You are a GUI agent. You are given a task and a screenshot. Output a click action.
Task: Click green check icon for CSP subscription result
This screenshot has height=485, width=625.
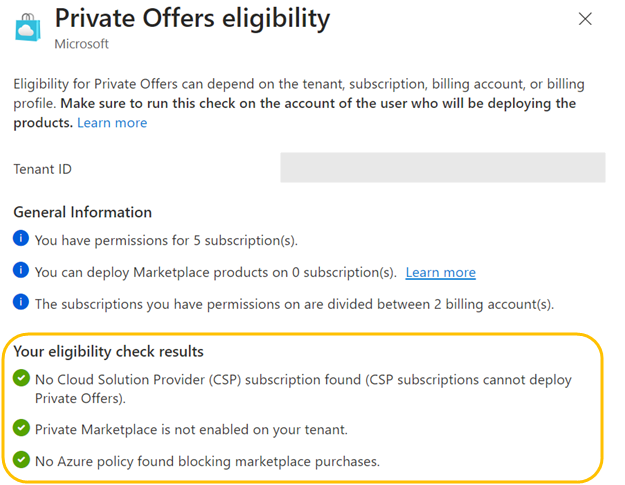click(x=21, y=380)
